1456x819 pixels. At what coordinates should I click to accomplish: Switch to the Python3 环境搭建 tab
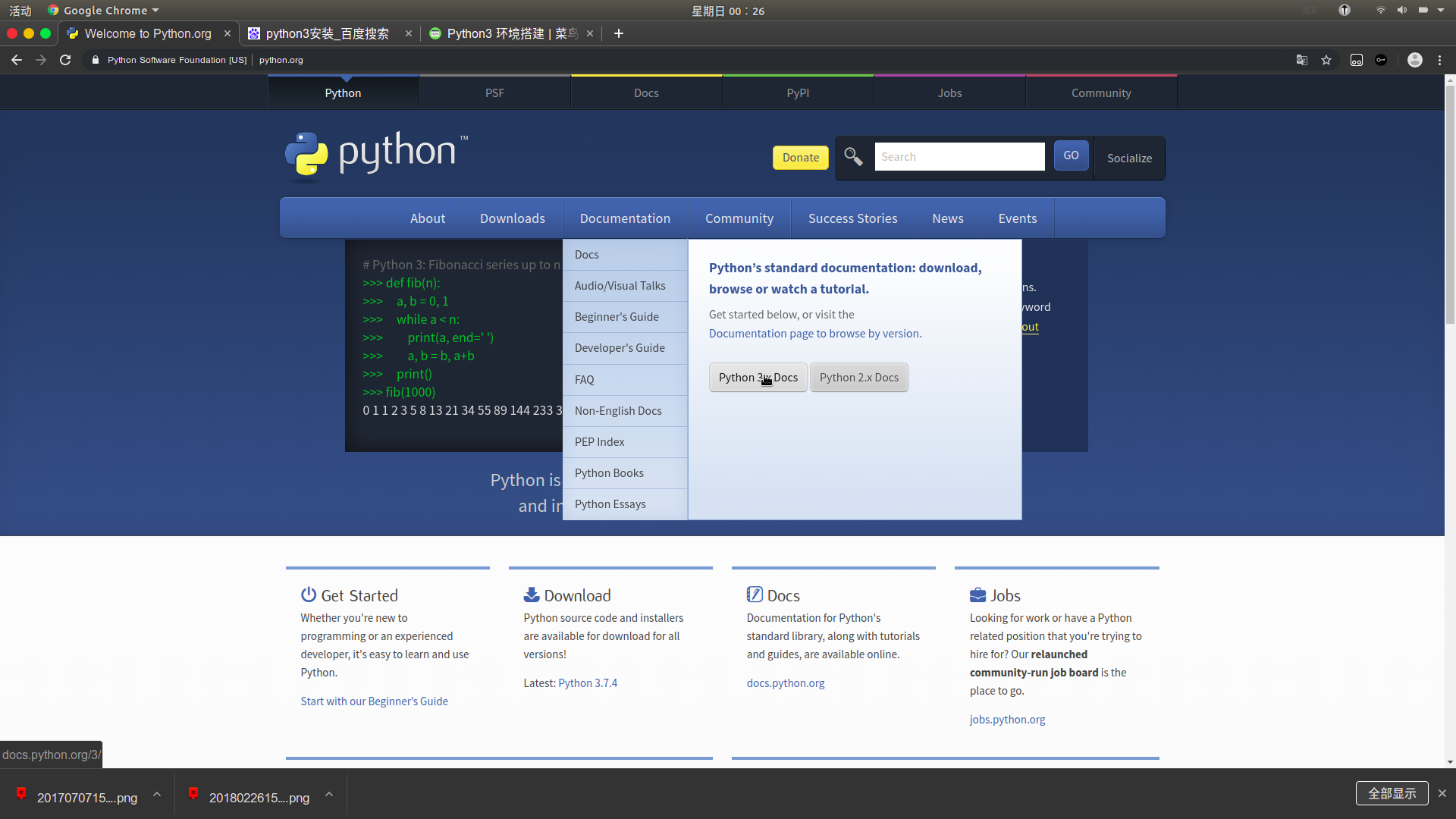(x=513, y=33)
